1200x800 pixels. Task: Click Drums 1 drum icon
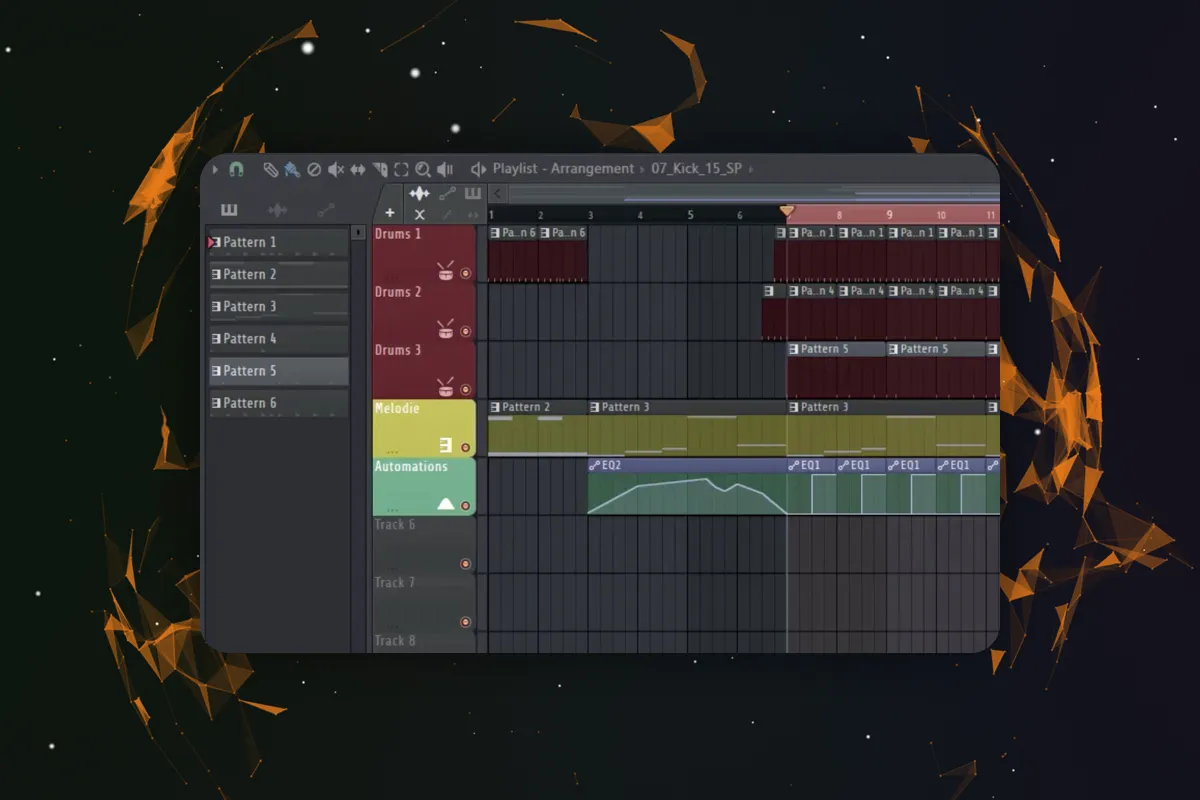coord(446,271)
